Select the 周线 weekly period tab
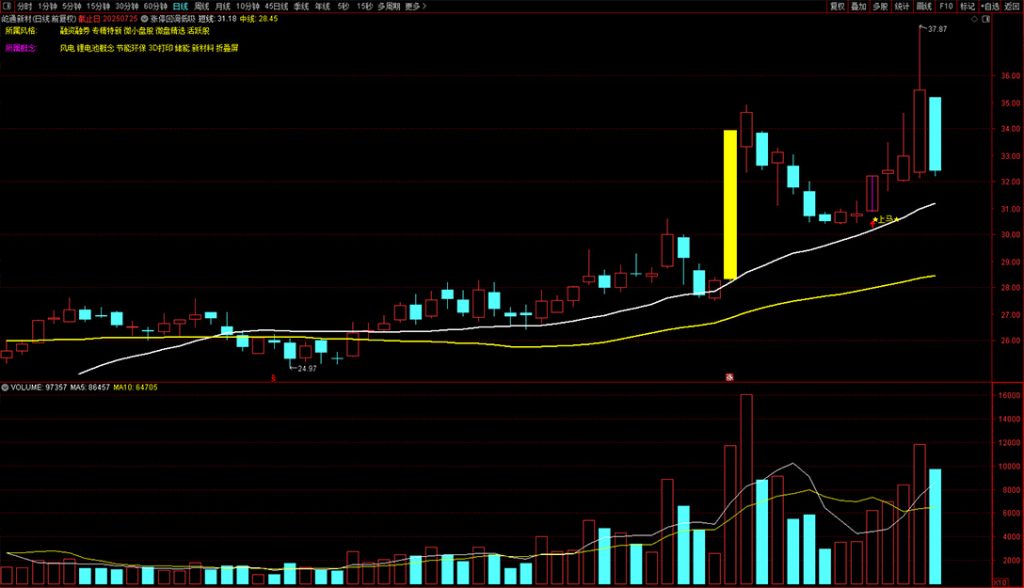1024x588 pixels. click(x=202, y=6)
